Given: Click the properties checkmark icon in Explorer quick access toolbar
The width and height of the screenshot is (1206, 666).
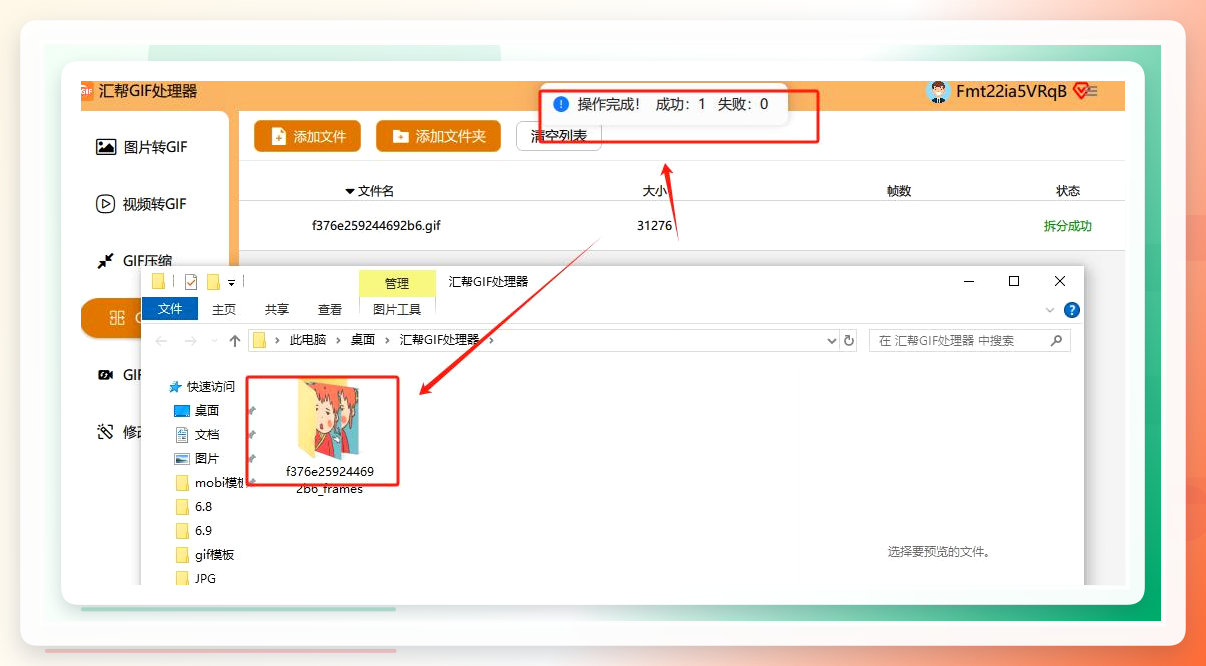Looking at the screenshot, I should point(191,282).
